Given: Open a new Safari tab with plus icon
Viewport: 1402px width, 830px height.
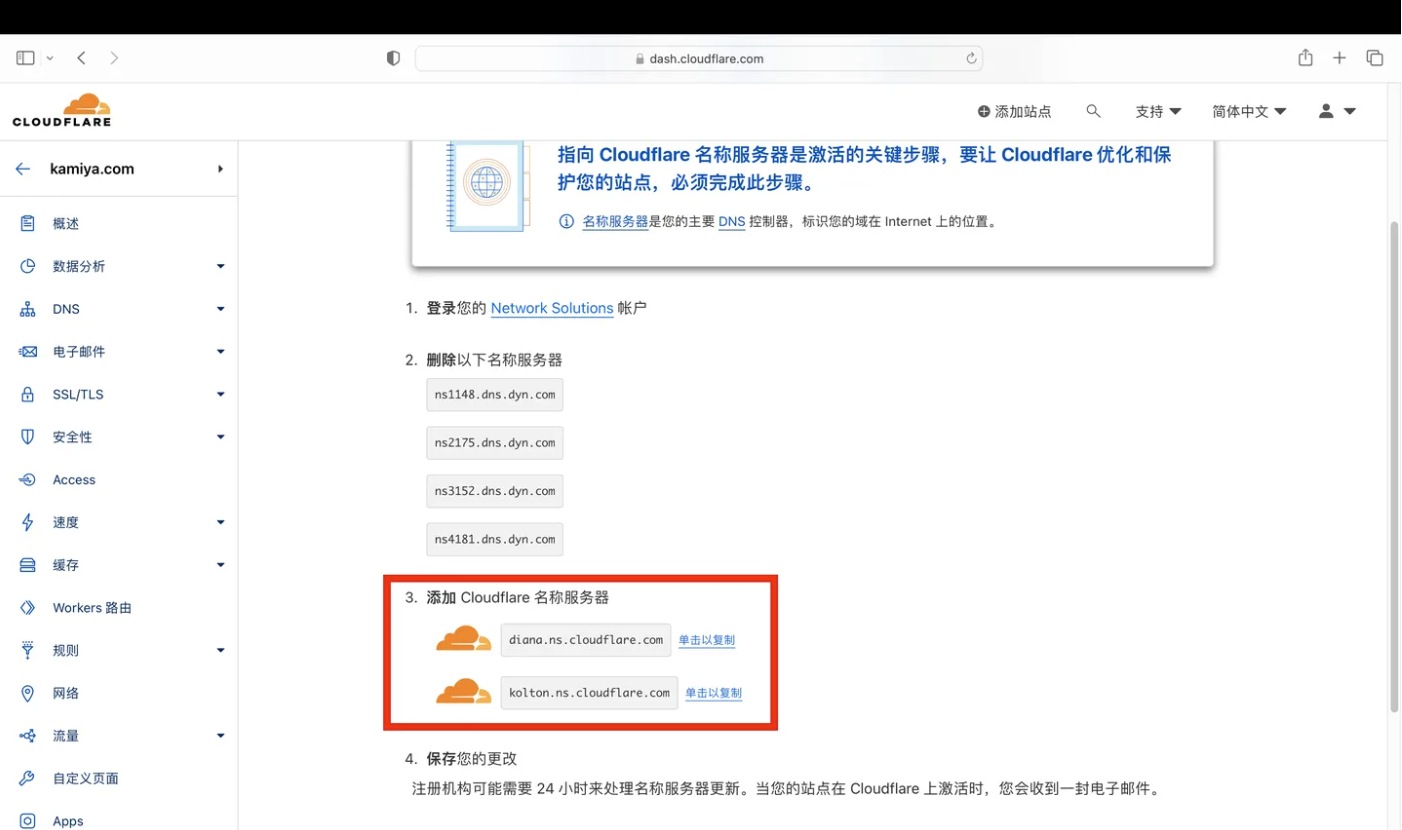Looking at the screenshot, I should (x=1339, y=58).
